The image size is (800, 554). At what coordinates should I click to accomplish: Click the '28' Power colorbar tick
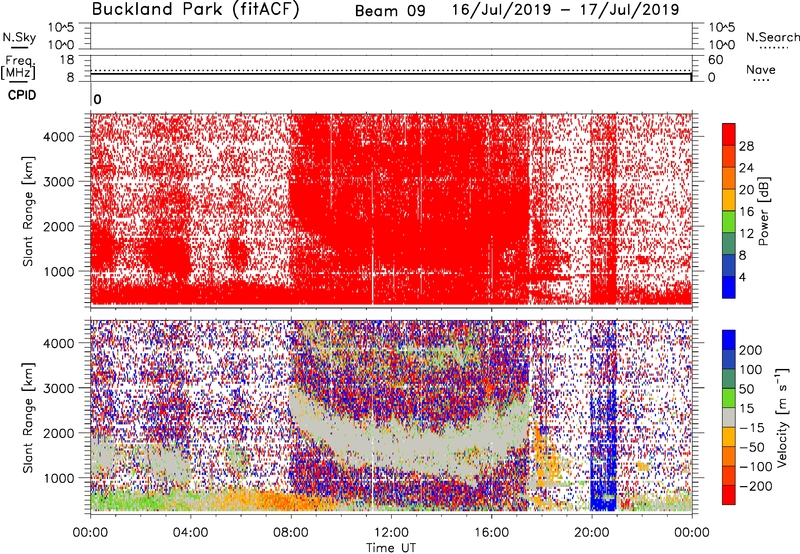(746, 146)
